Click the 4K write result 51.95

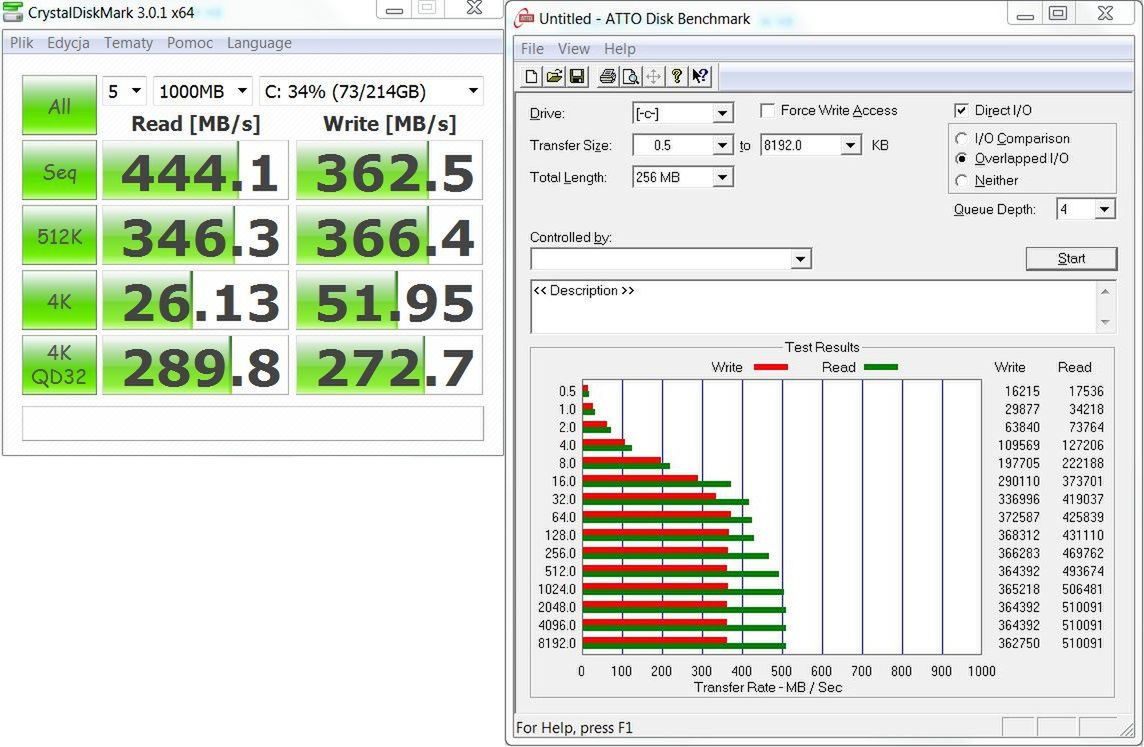click(x=389, y=300)
